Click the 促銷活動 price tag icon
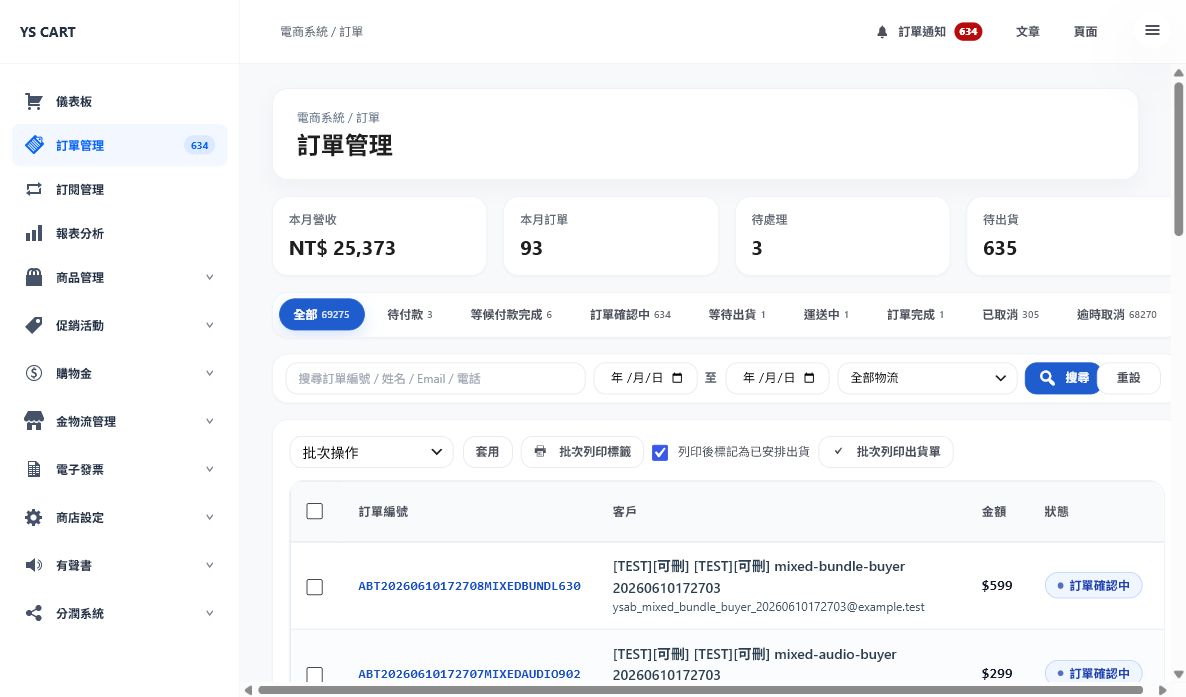The width and height of the screenshot is (1186, 697). (34, 325)
